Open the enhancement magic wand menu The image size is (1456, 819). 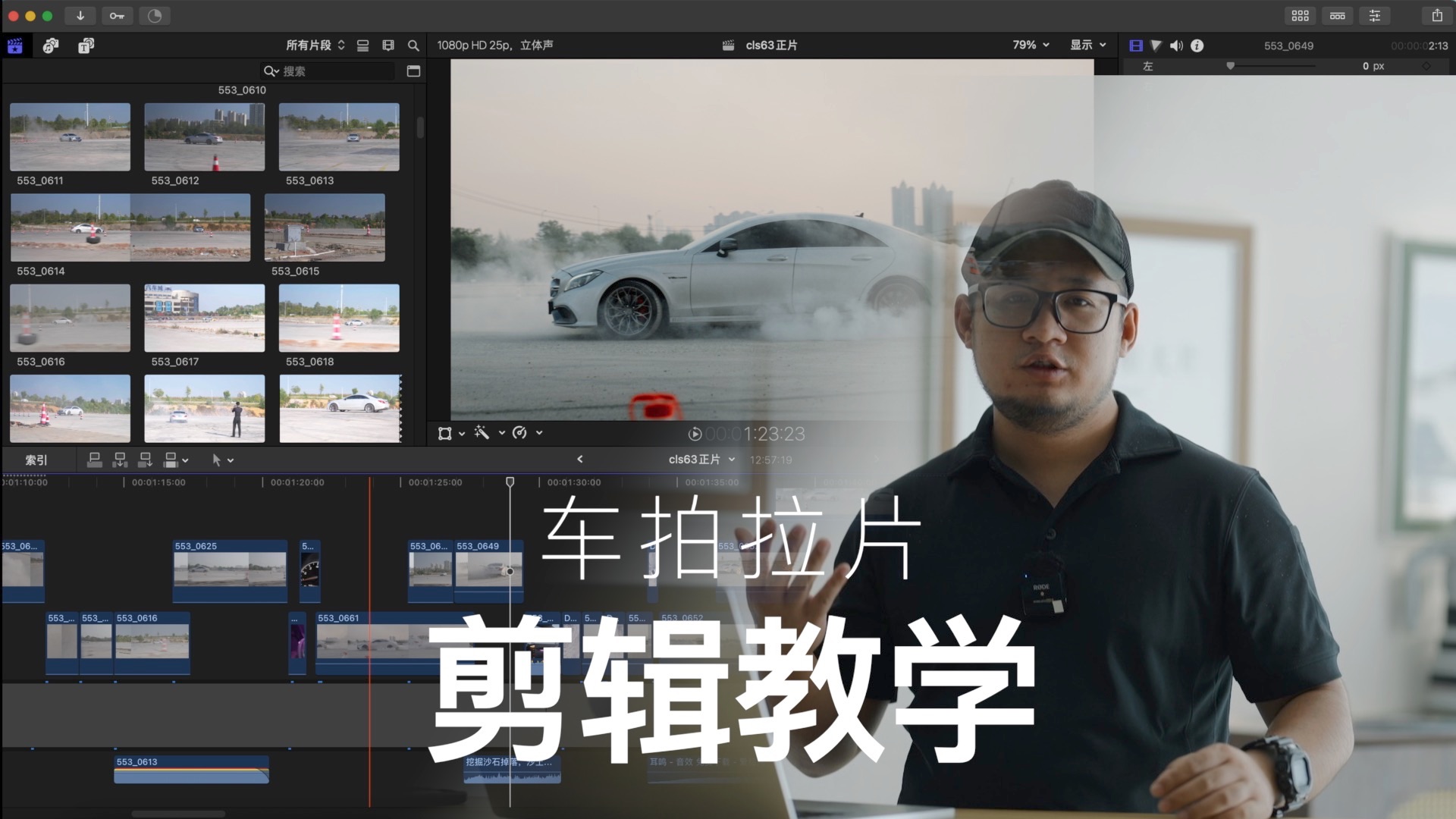489,432
